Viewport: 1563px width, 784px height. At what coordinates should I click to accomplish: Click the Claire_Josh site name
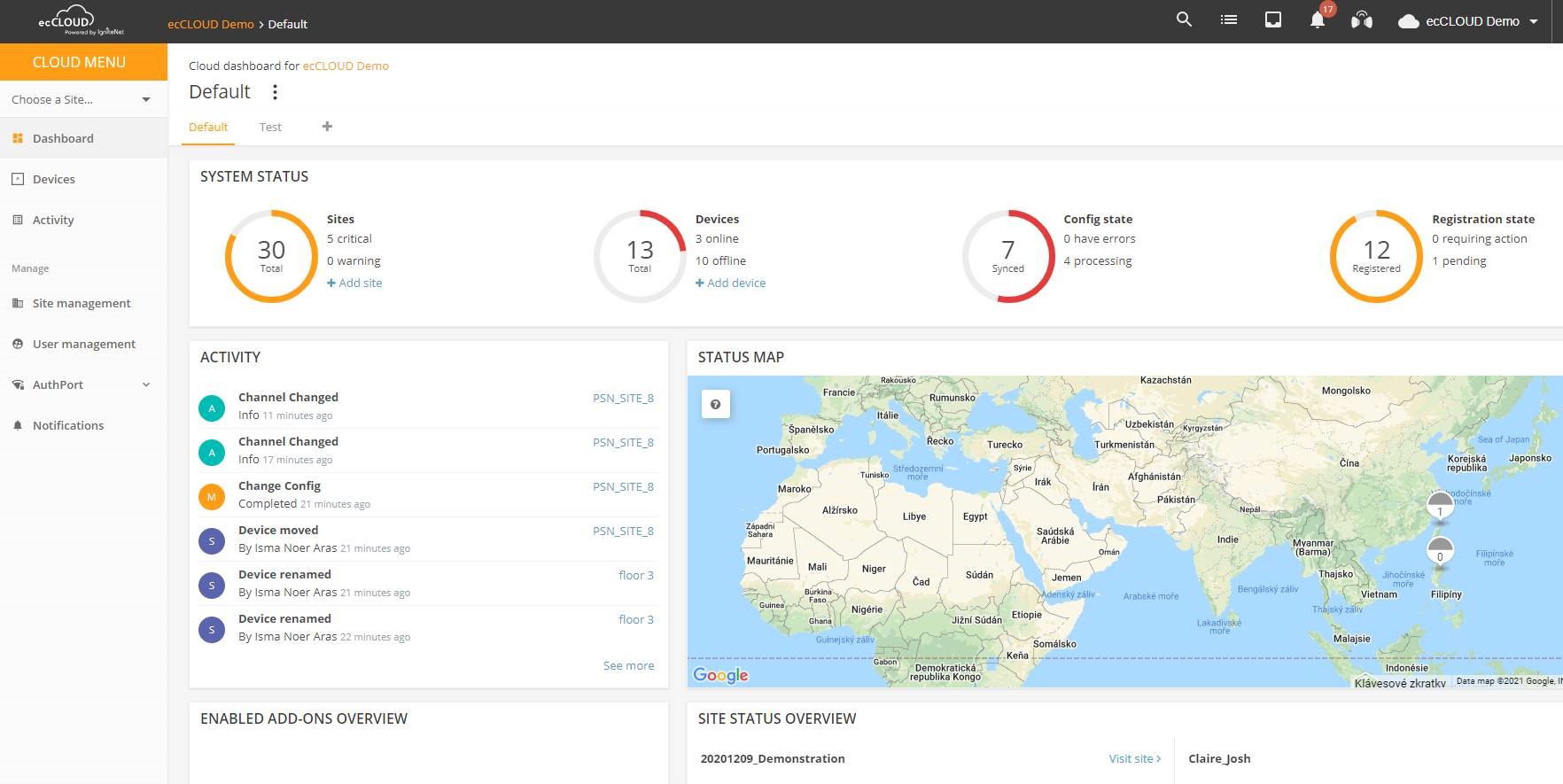pos(1219,758)
